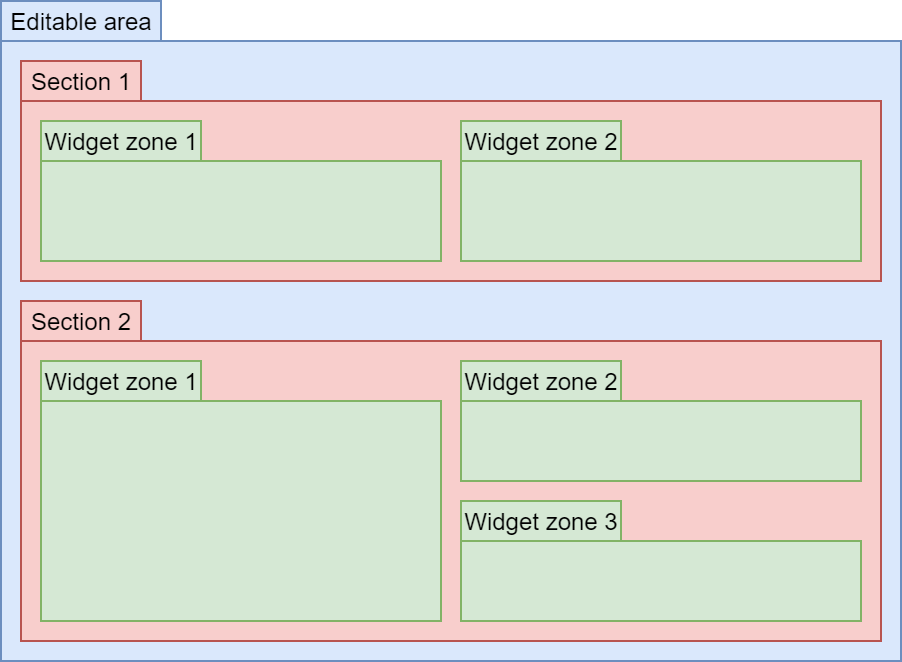The image size is (902, 662).
Task: Select the Section 1 label tab
Action: point(81,82)
